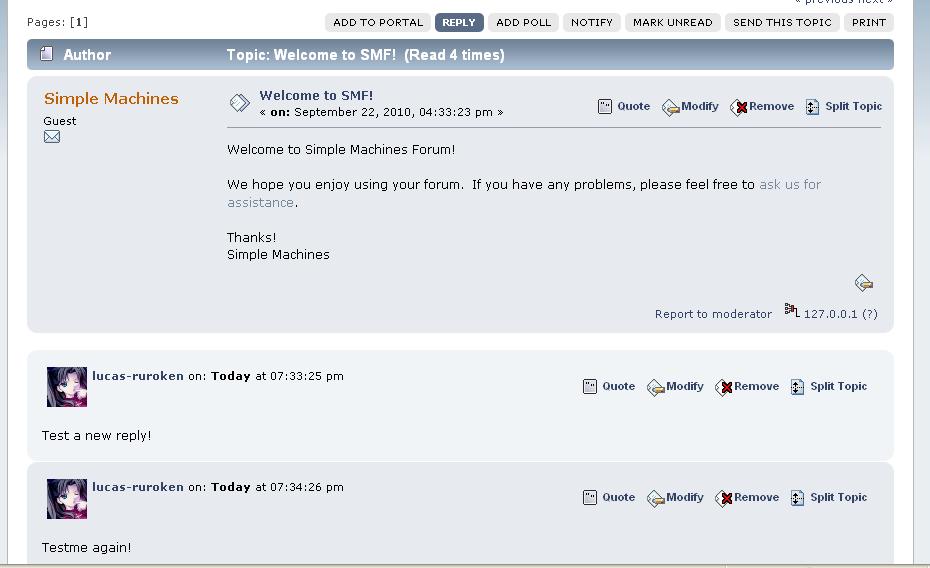Click SEND THIS TOPIC

click(x=782, y=23)
